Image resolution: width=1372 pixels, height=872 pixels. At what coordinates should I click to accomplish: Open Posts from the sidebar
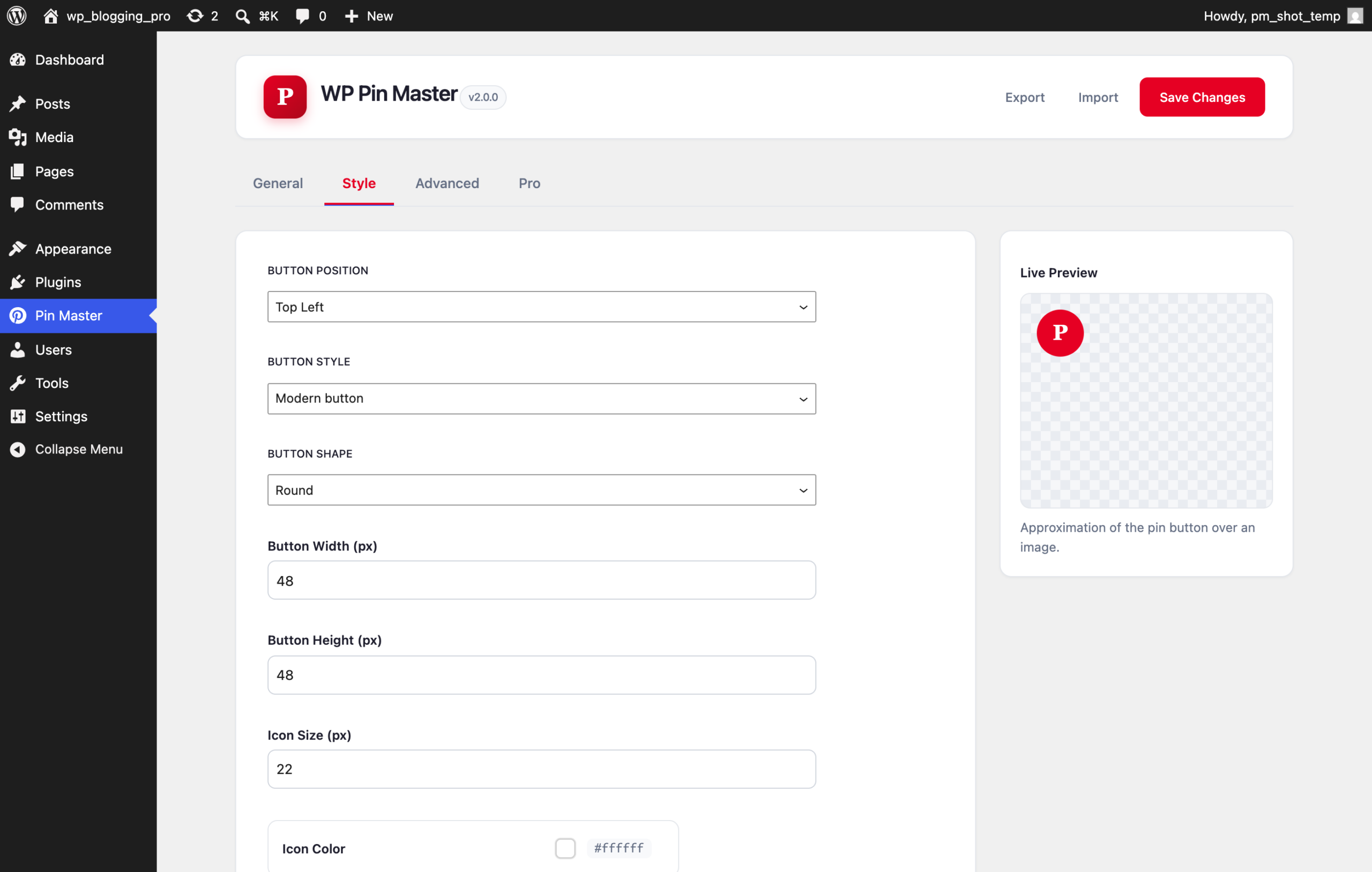point(78,104)
